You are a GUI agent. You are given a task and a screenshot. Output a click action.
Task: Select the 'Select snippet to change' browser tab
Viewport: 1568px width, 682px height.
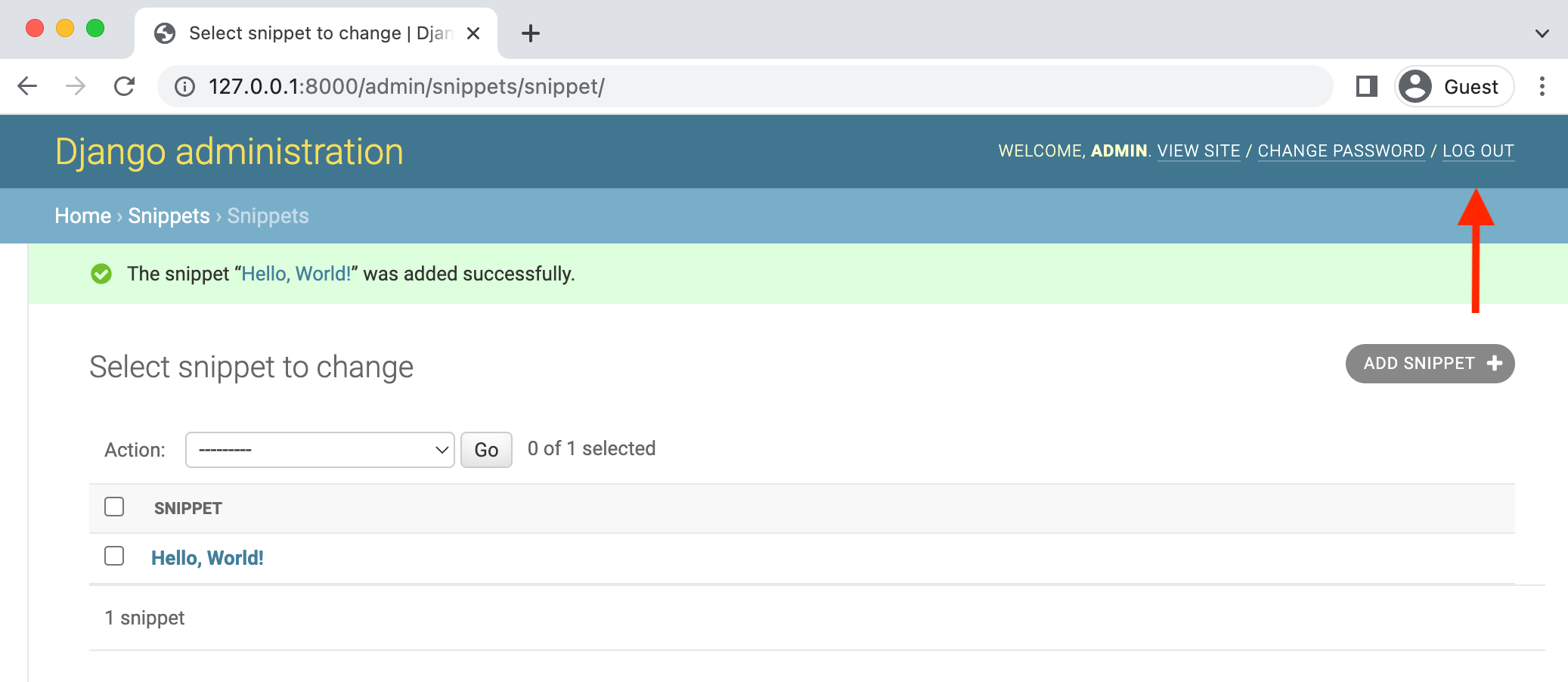pyautogui.click(x=316, y=33)
